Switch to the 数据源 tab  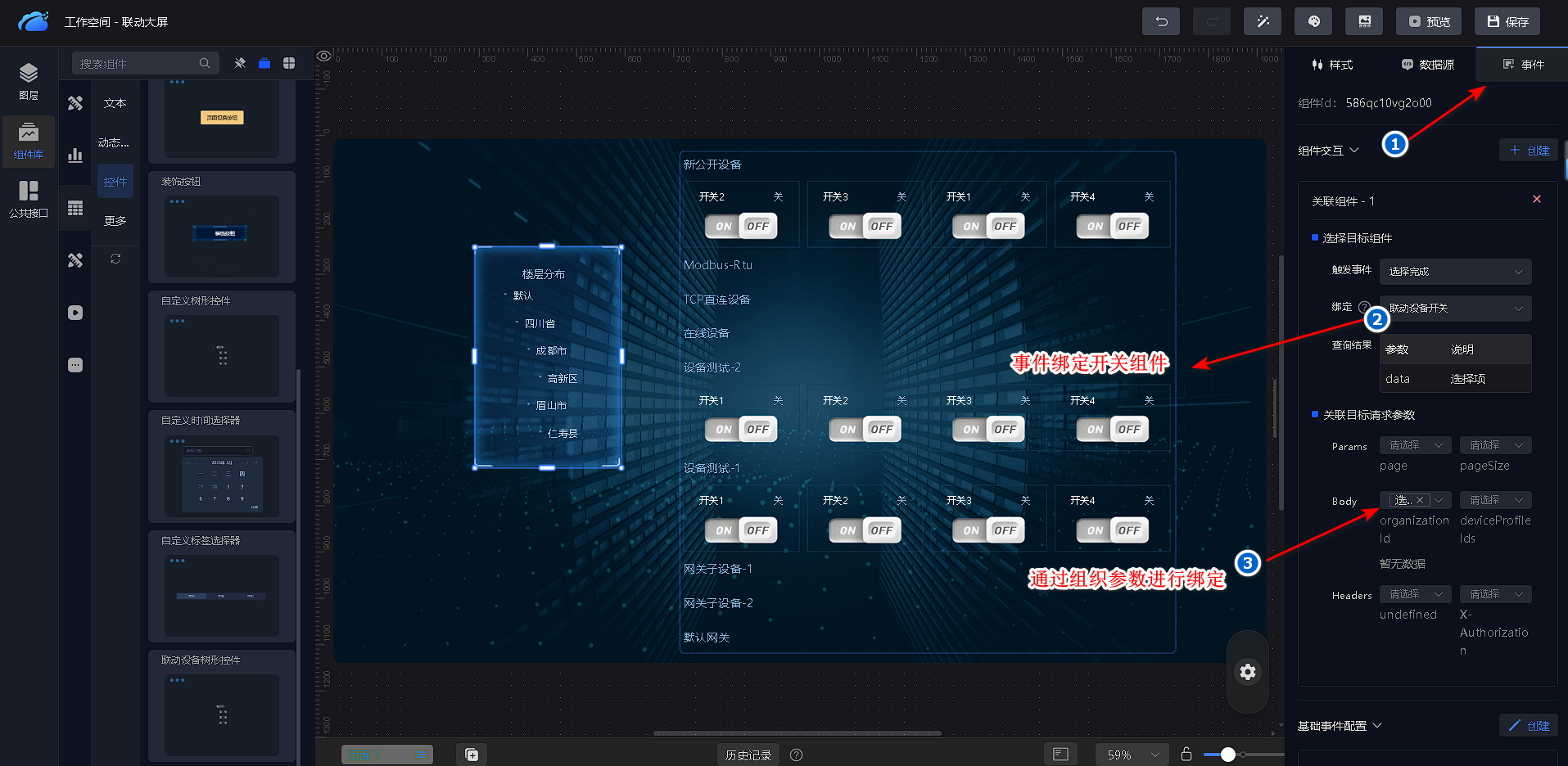pos(1427,65)
